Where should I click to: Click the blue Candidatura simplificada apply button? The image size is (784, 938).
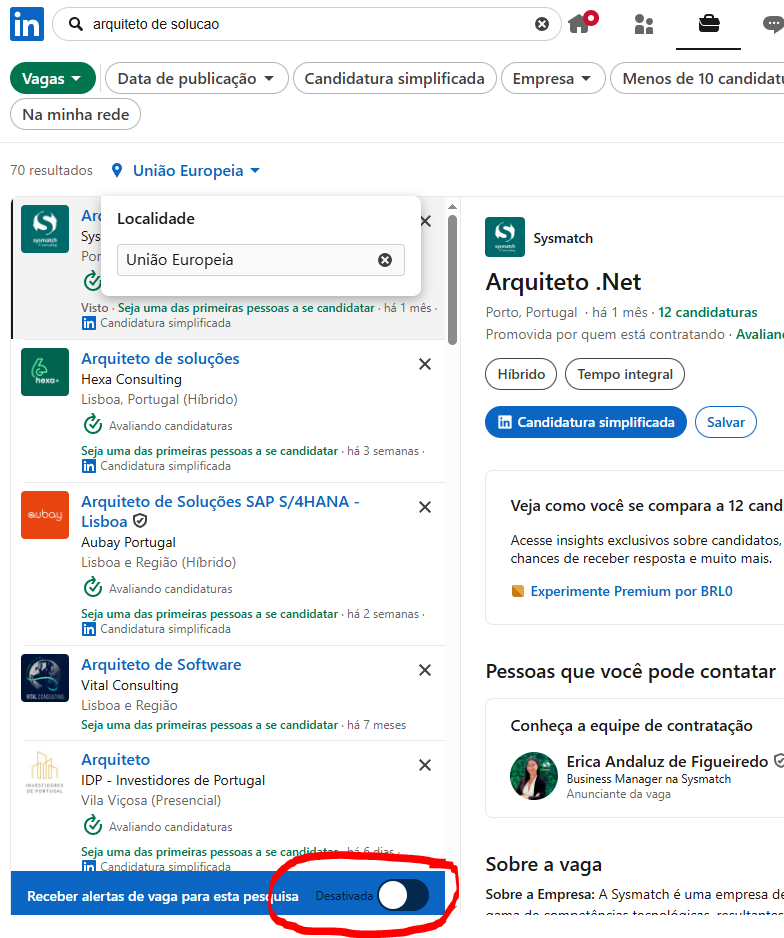pos(586,422)
